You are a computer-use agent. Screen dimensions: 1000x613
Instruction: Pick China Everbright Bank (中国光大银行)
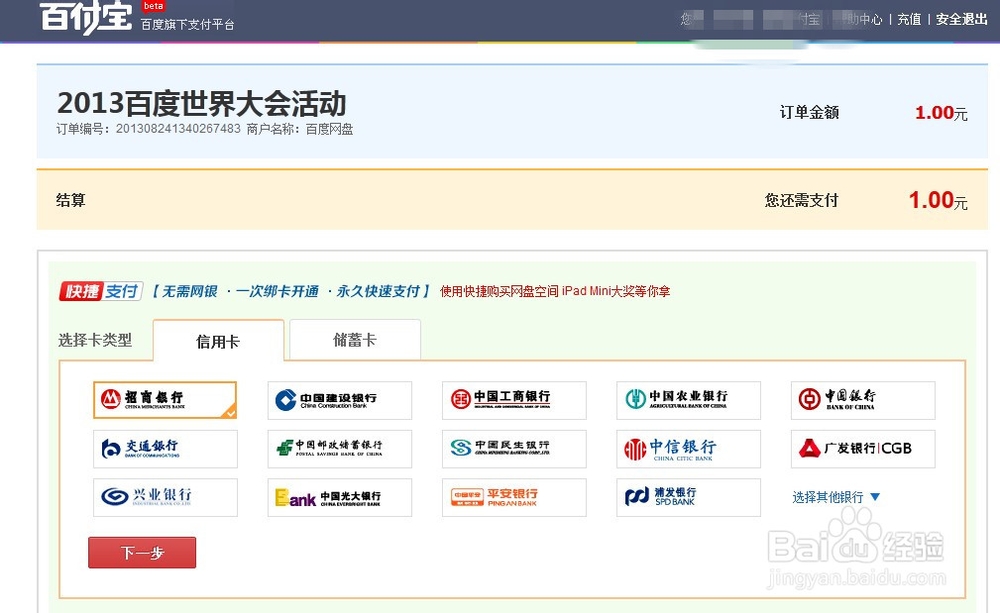(339, 497)
